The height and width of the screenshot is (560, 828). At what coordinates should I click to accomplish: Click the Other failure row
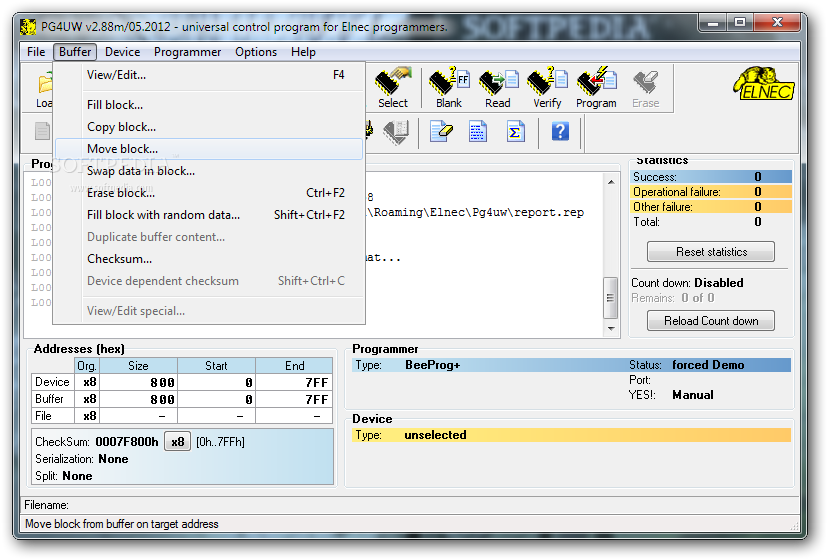(711, 207)
